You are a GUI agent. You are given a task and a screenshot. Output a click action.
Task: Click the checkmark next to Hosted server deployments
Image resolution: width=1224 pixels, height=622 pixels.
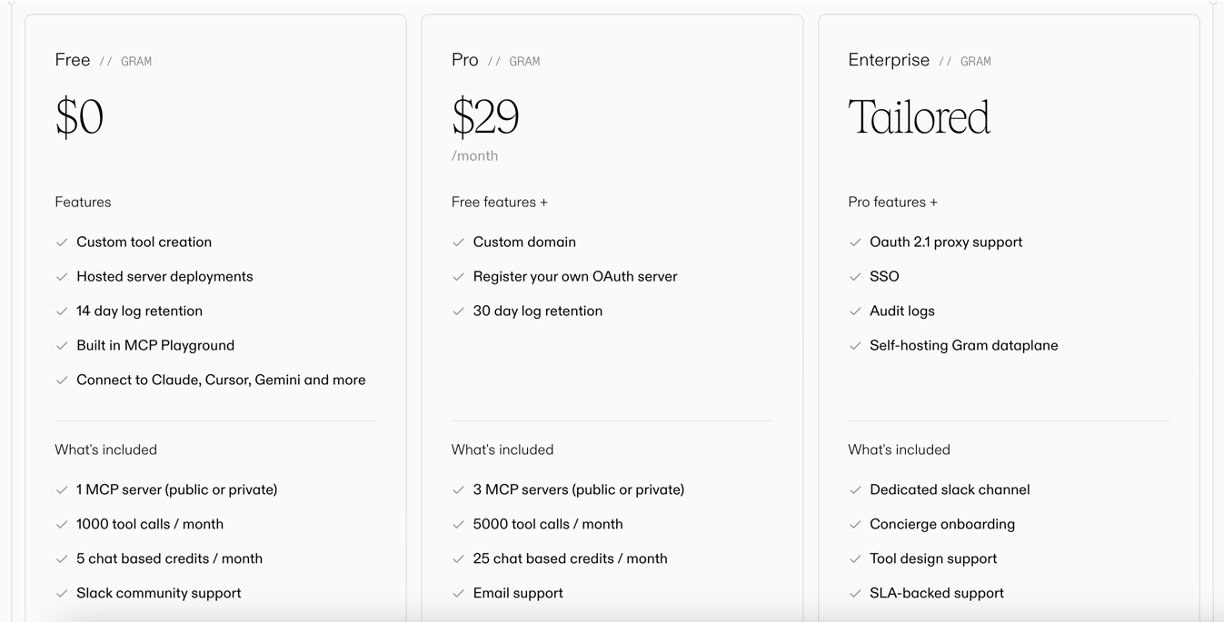point(62,277)
